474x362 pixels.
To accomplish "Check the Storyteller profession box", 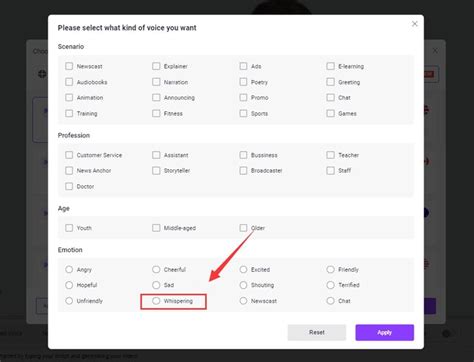I will (x=156, y=170).
